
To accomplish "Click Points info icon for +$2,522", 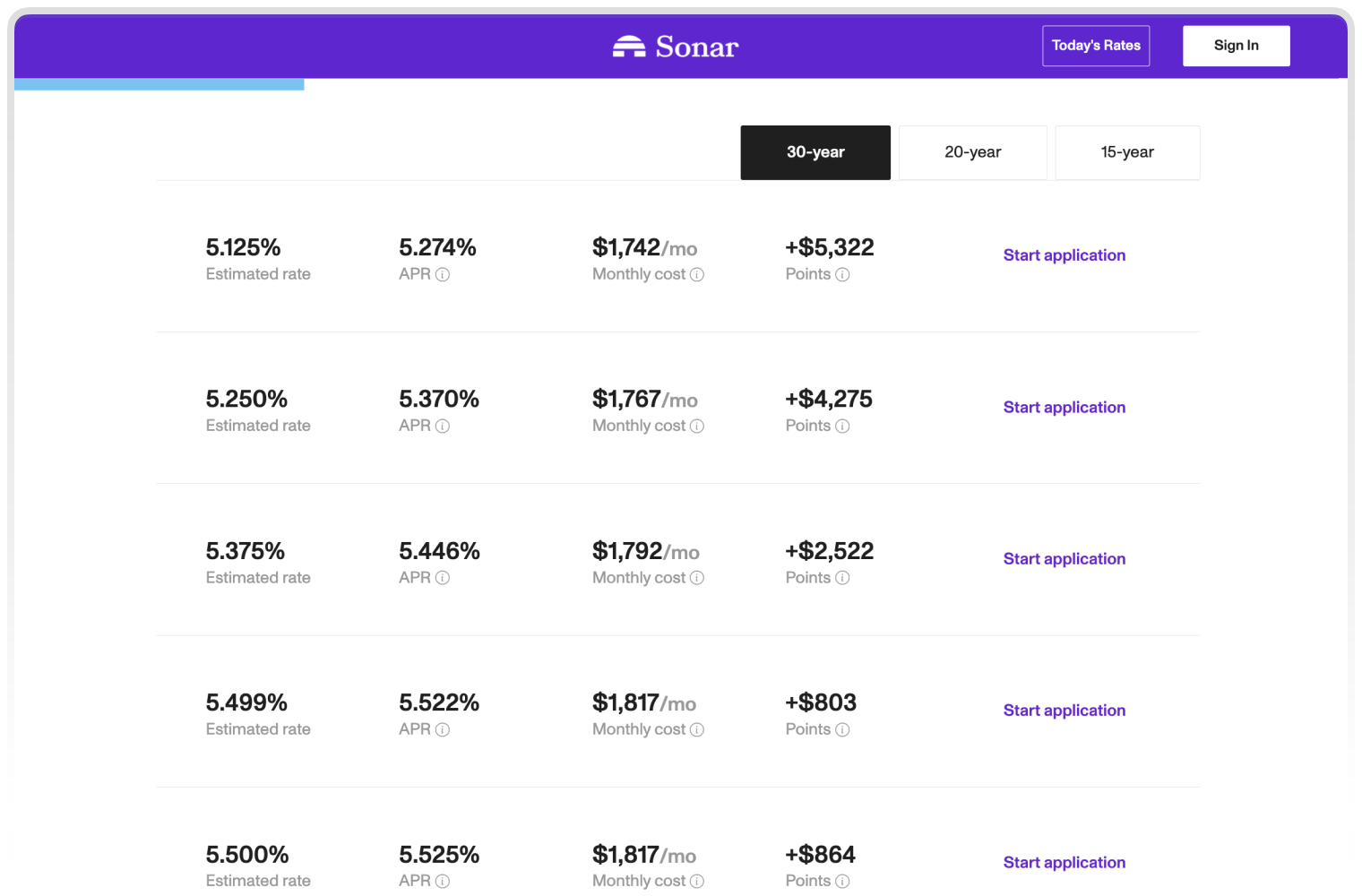I will (842, 578).
